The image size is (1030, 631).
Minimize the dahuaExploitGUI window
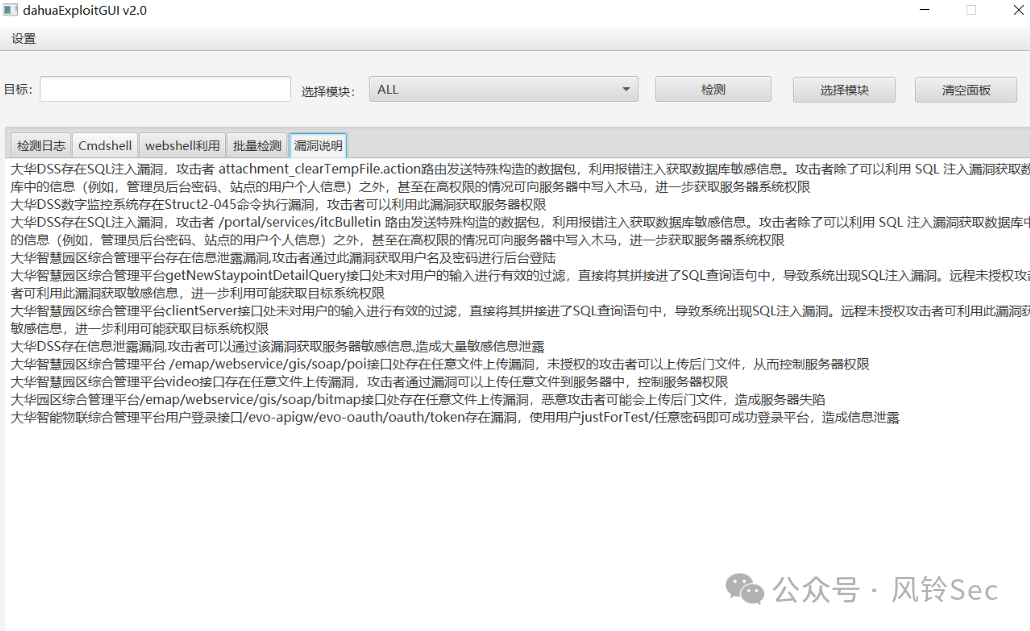pyautogui.click(x=925, y=10)
